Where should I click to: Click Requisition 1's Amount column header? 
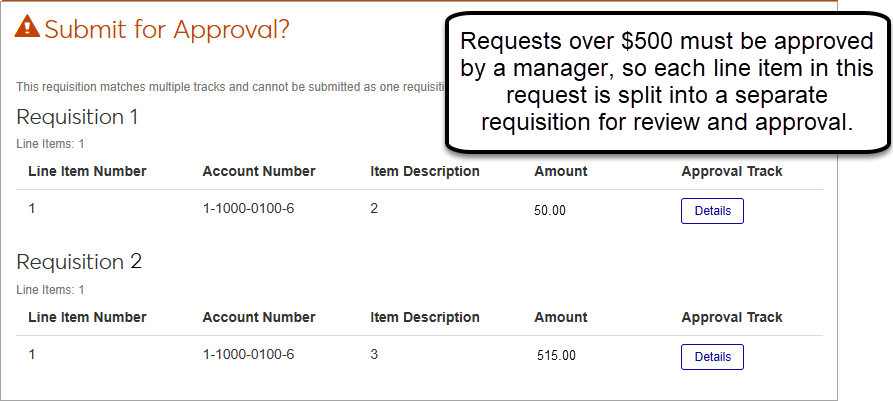click(560, 171)
